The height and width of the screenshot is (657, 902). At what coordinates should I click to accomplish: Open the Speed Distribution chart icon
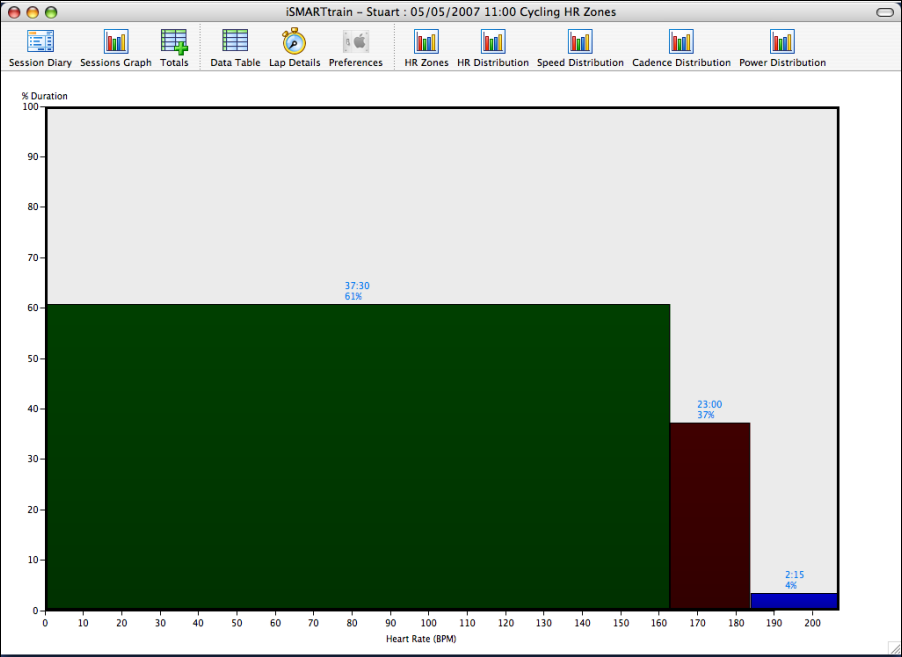click(x=580, y=41)
